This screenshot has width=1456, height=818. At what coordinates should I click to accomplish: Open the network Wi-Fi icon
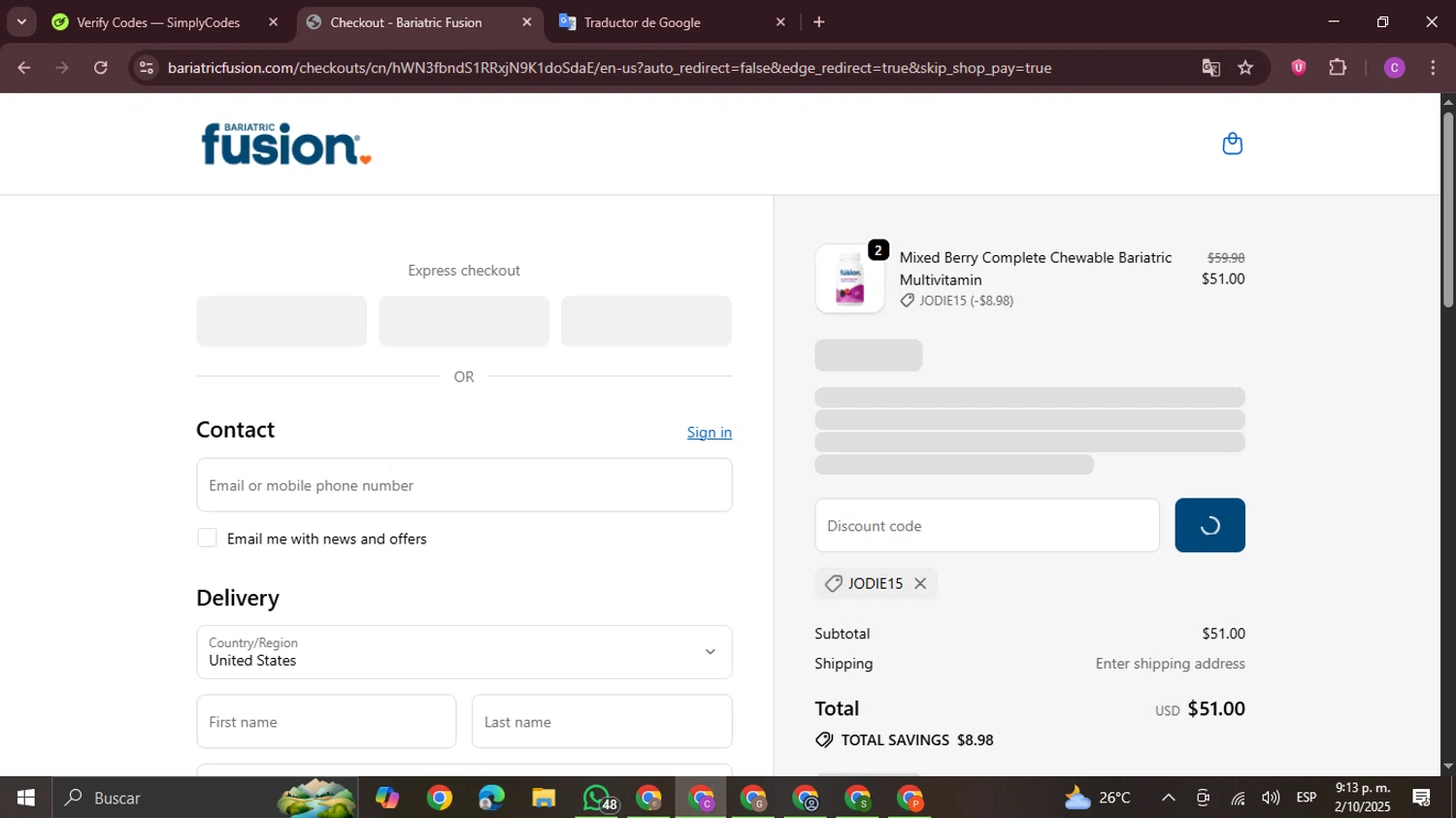point(1238,798)
